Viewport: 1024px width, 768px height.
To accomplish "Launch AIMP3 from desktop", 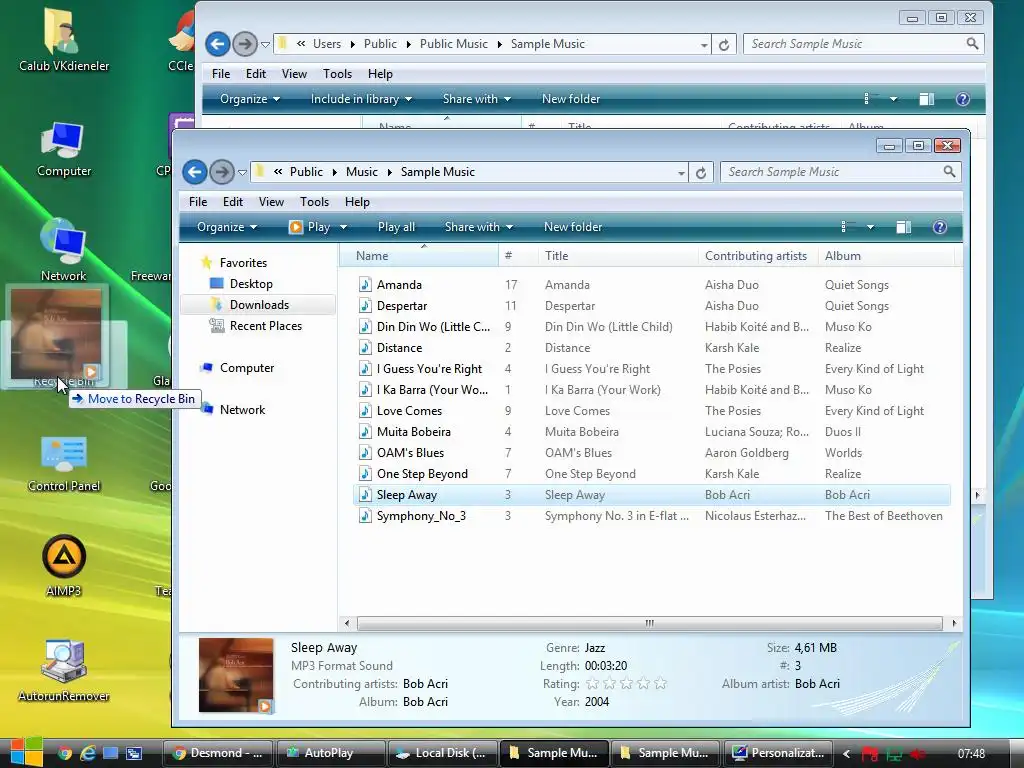I will [63, 566].
